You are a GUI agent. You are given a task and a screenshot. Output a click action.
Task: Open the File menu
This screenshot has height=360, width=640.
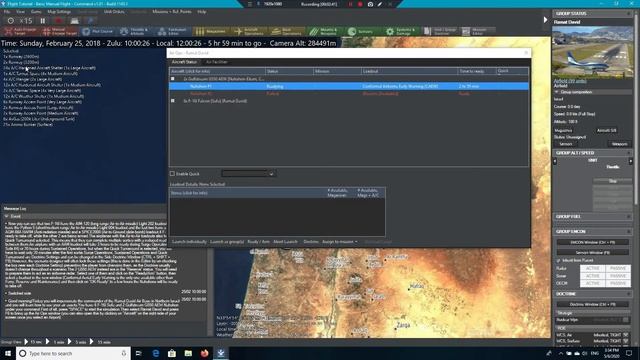point(7,12)
